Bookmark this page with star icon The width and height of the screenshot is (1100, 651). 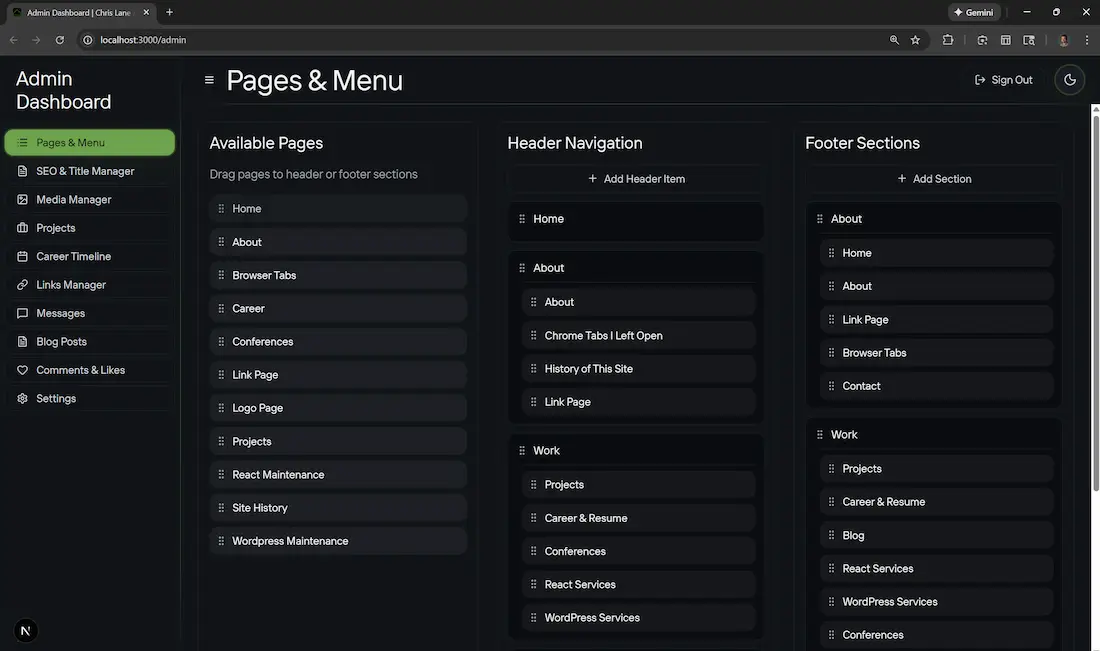click(915, 40)
